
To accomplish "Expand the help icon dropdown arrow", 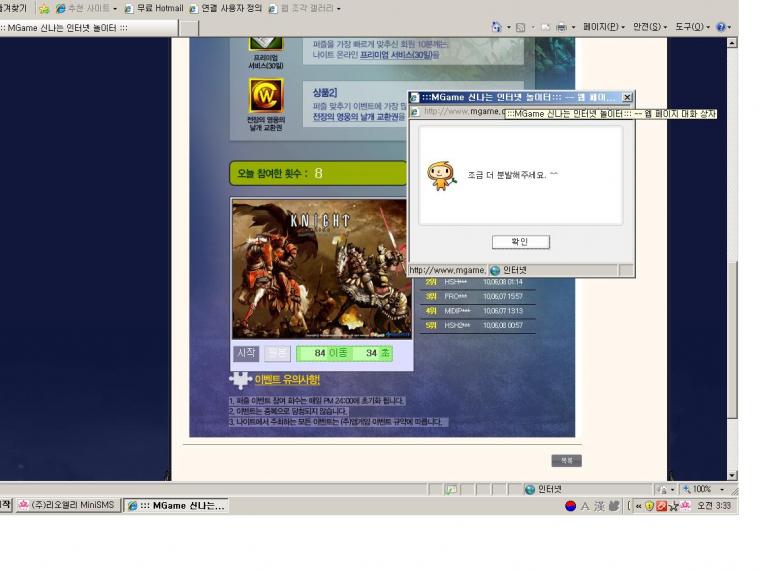I will tap(729, 27).
